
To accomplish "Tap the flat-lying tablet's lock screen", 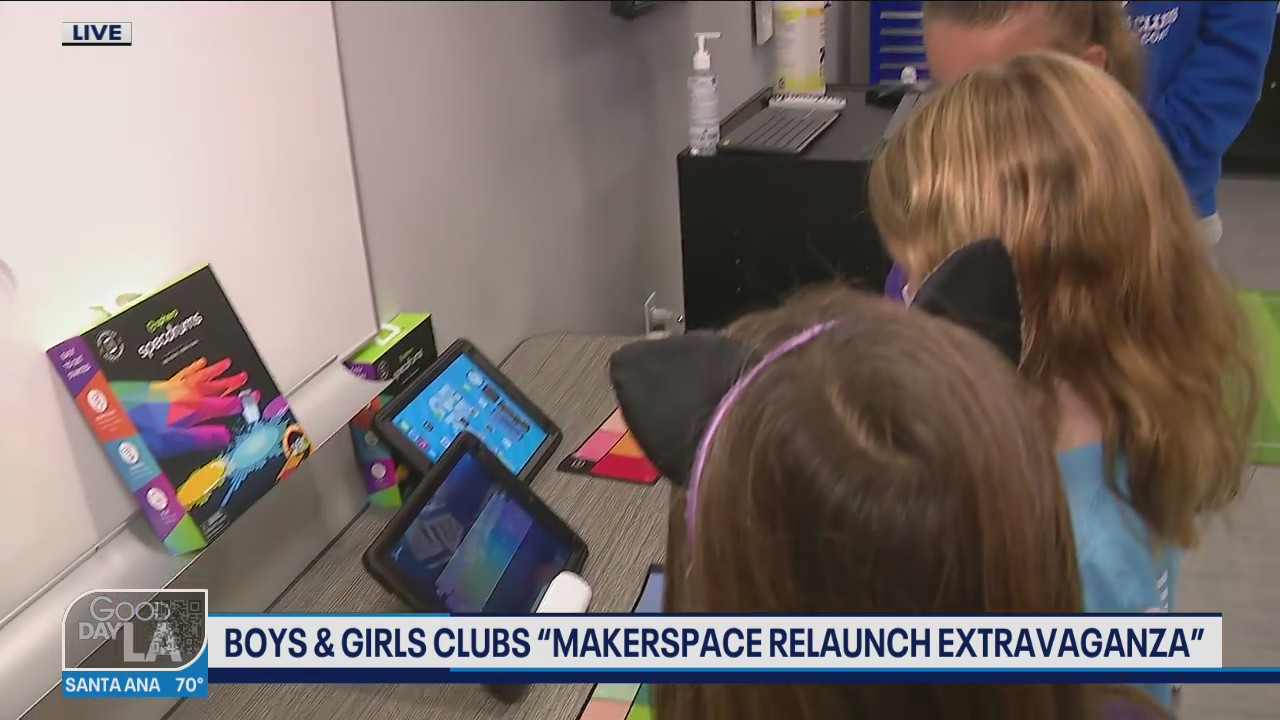I will tap(481, 524).
